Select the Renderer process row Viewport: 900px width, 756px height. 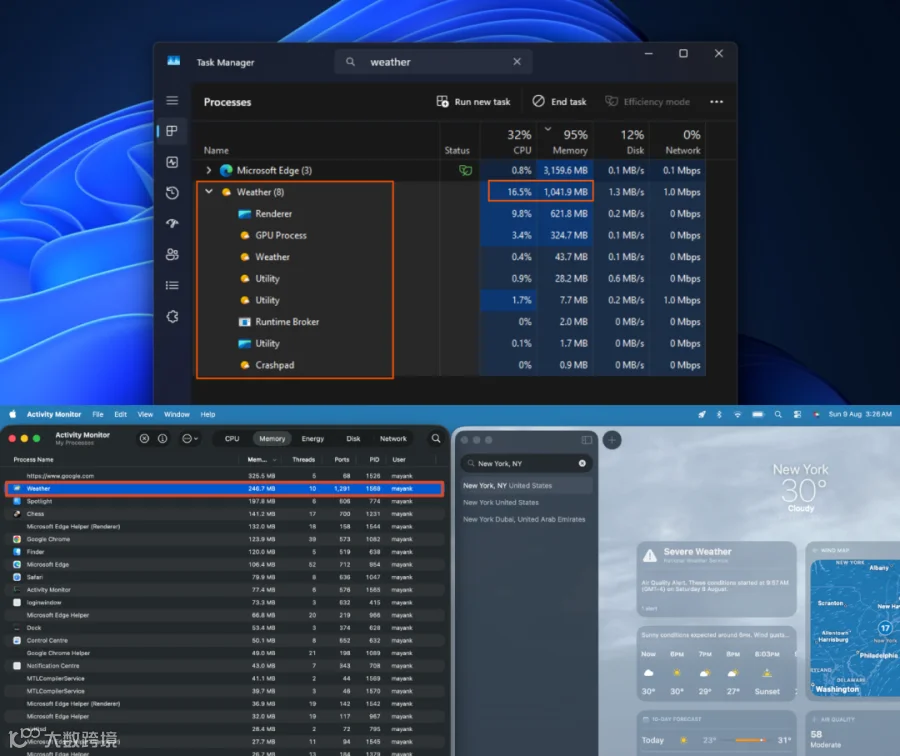tap(451, 214)
